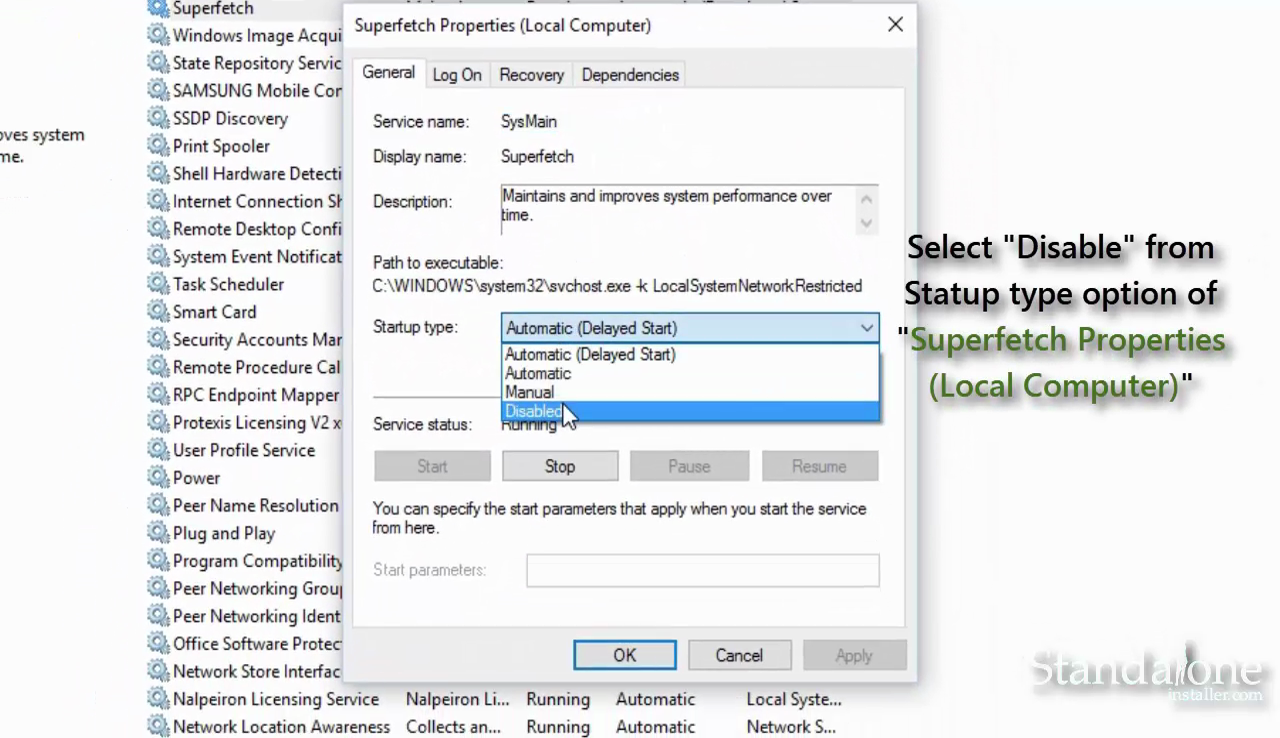Click gear icon beside Windows Image Acquisition
The width and height of the screenshot is (1280, 738).
tap(158, 35)
